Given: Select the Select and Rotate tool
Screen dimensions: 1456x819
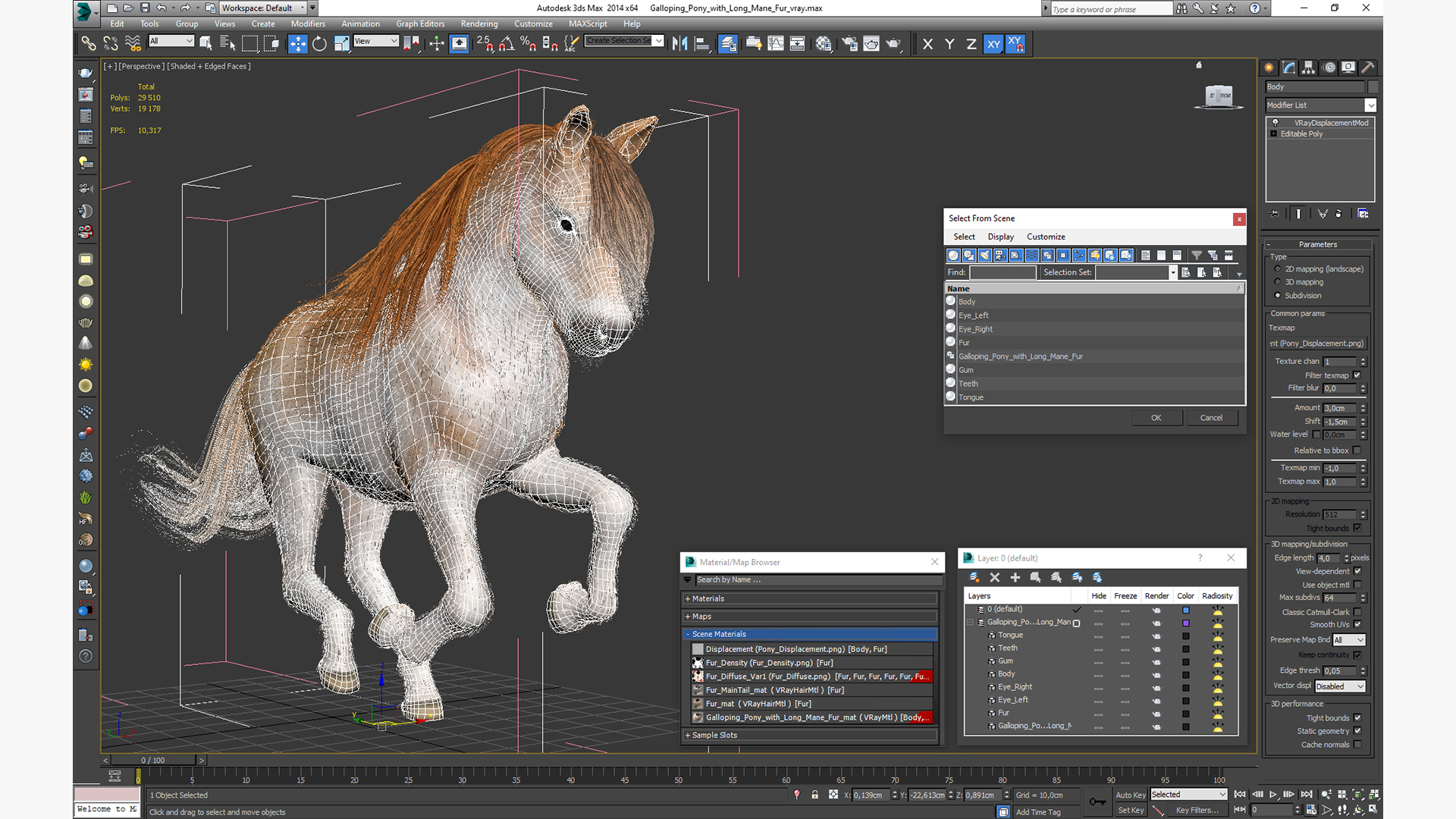Looking at the screenshot, I should click(x=319, y=44).
